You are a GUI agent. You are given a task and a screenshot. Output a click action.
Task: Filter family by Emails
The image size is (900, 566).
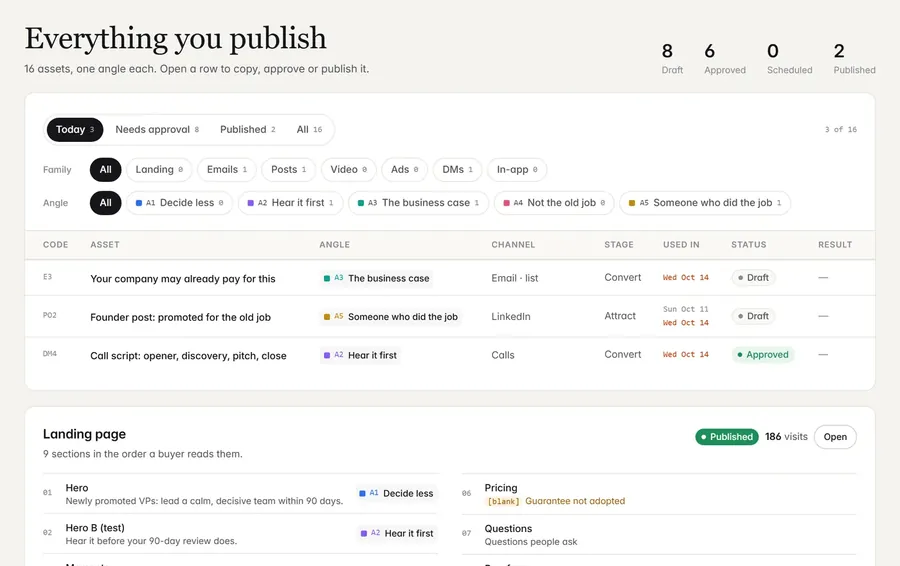[227, 169]
